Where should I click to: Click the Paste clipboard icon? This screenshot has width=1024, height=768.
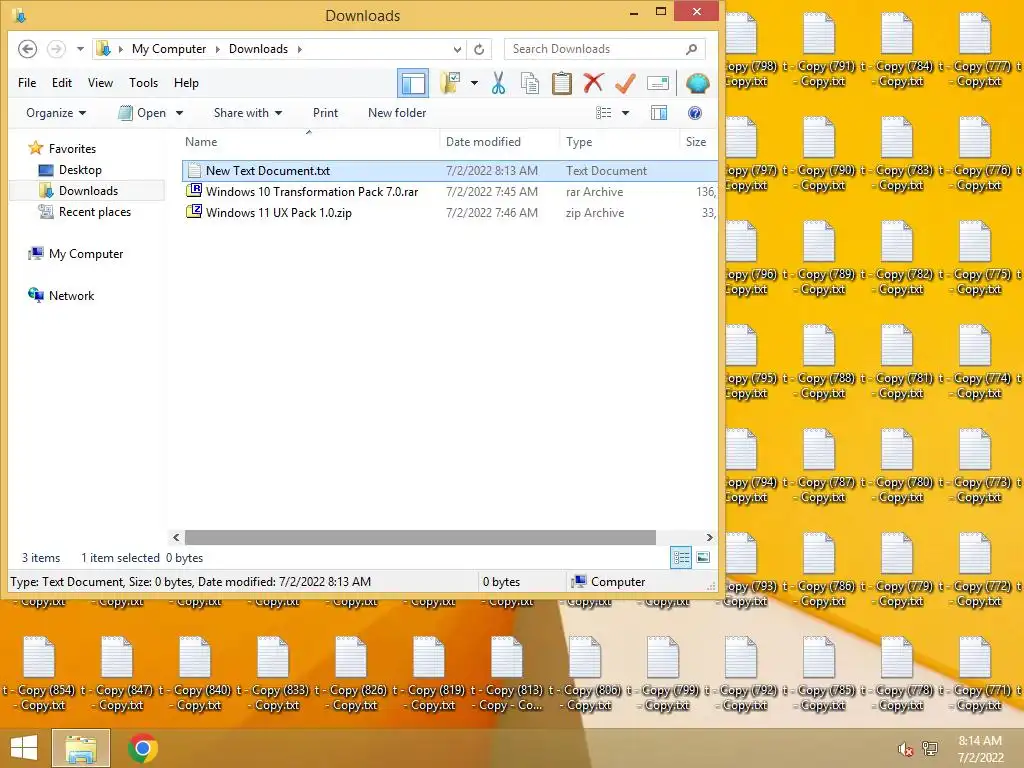(x=562, y=83)
